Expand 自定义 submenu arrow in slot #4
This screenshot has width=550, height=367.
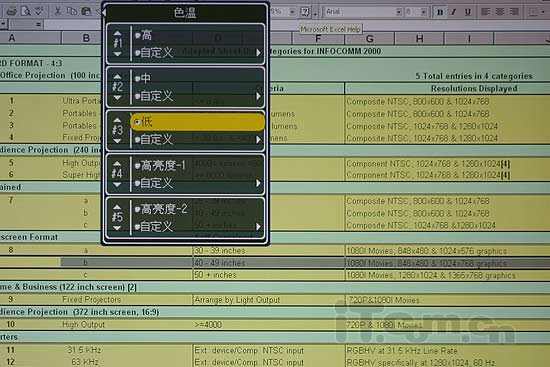tap(259, 183)
